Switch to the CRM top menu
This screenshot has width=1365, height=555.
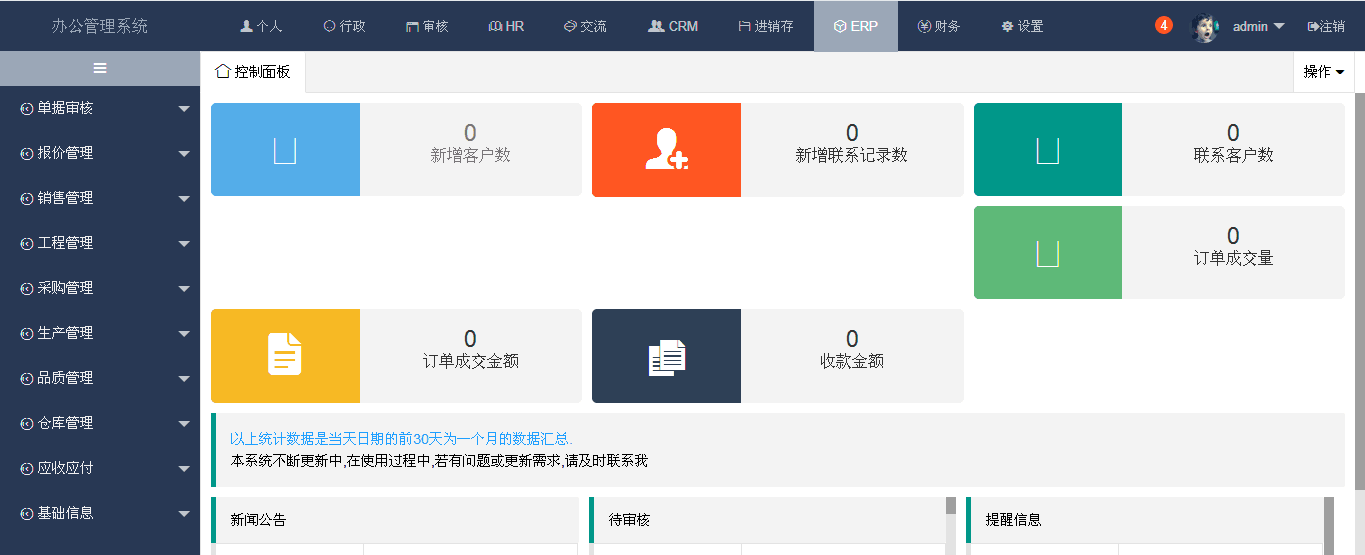click(673, 26)
